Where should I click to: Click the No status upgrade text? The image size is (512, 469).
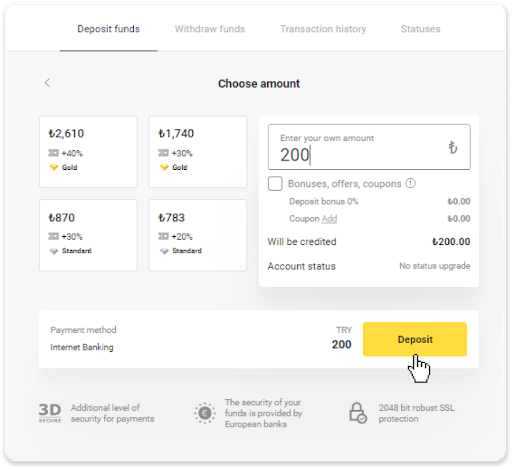tap(435, 266)
